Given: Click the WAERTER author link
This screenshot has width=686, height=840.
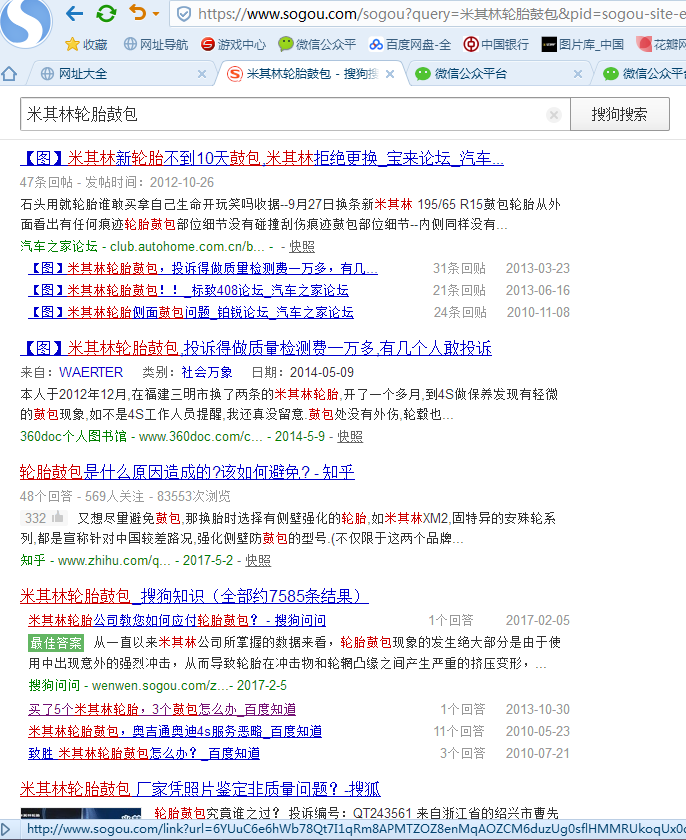Looking at the screenshot, I should pos(91,372).
